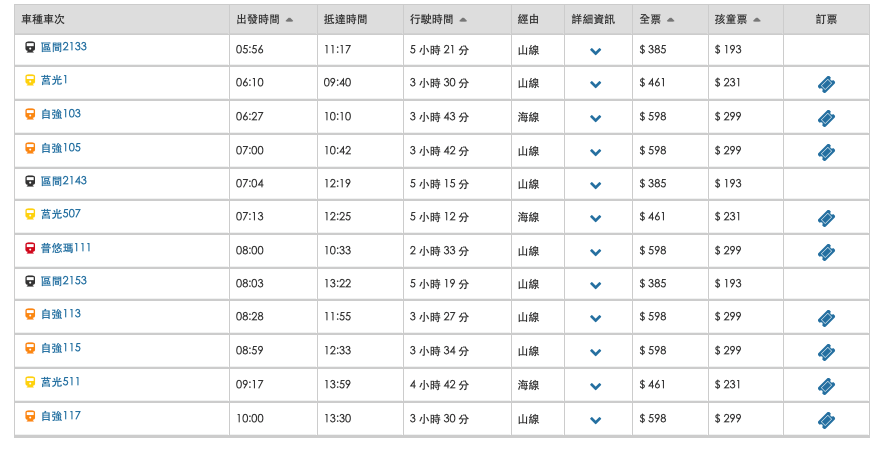The image size is (888, 452).
Task: Open the 普悠瑪111 train link
Action: click(66, 247)
